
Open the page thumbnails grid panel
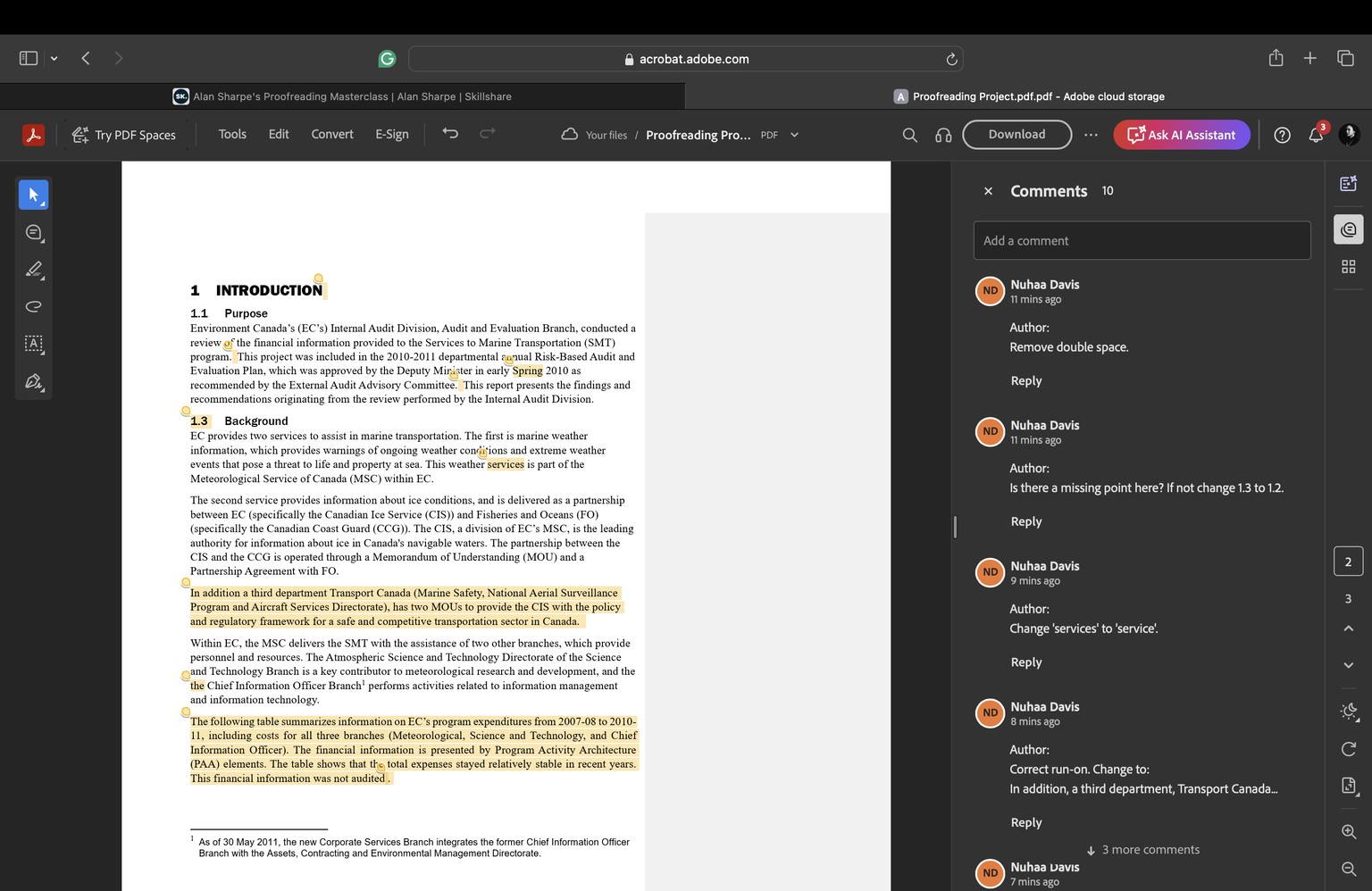[1349, 267]
